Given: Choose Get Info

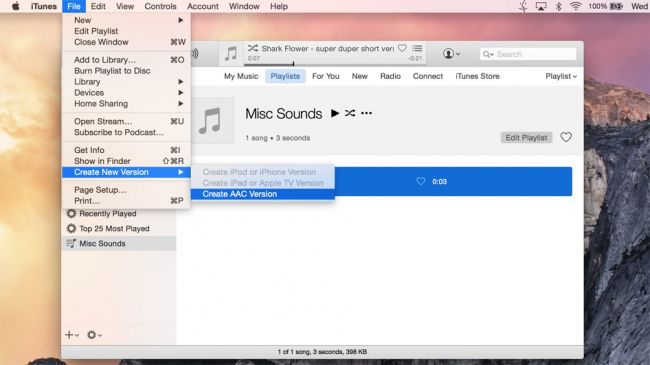Looking at the screenshot, I should pos(126,150).
